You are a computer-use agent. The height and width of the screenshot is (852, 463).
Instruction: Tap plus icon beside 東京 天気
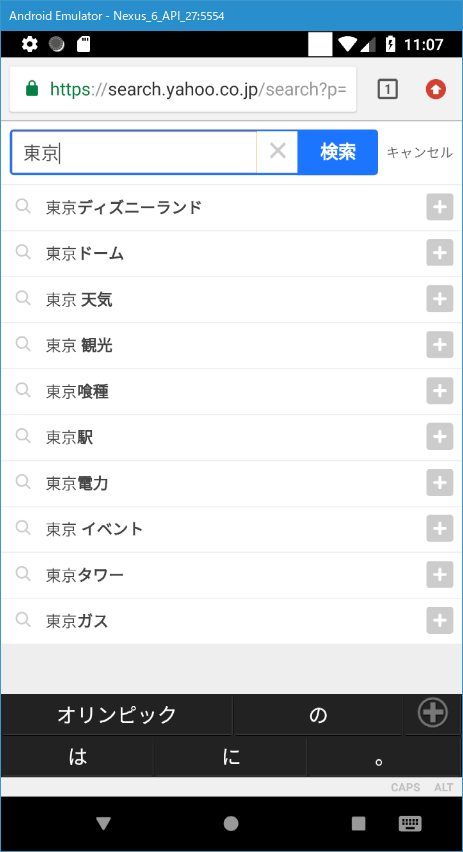(440, 299)
